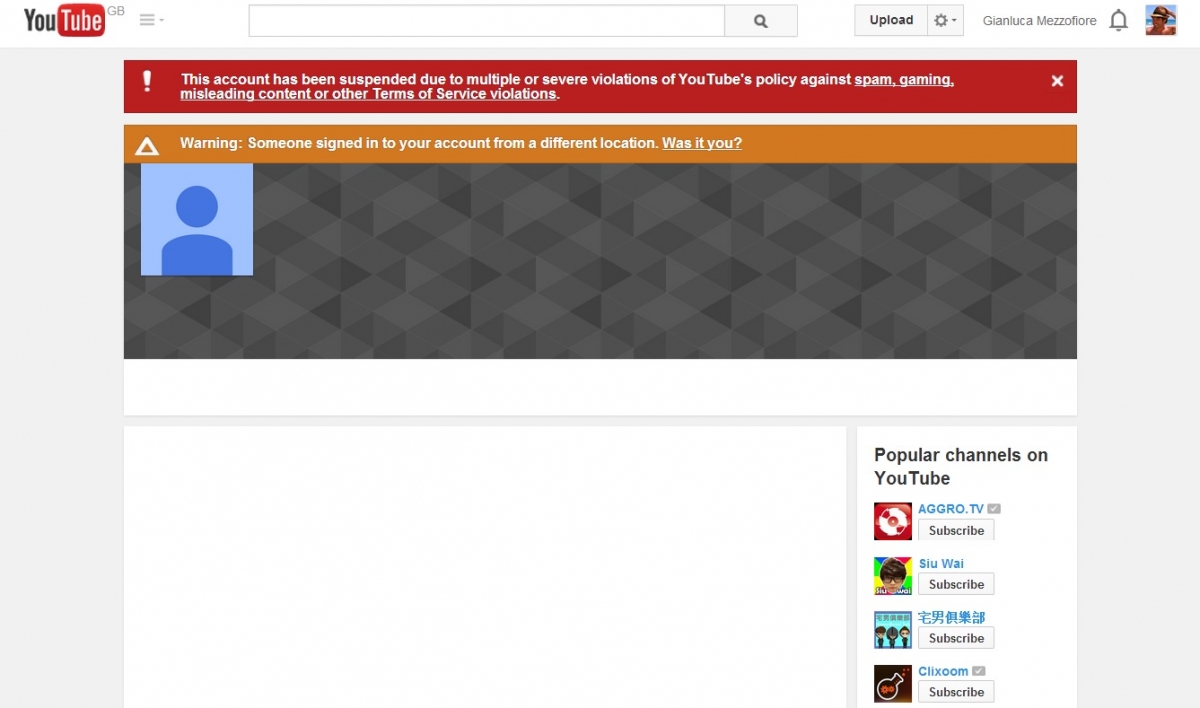Open the Clixoom channel link

click(943, 671)
